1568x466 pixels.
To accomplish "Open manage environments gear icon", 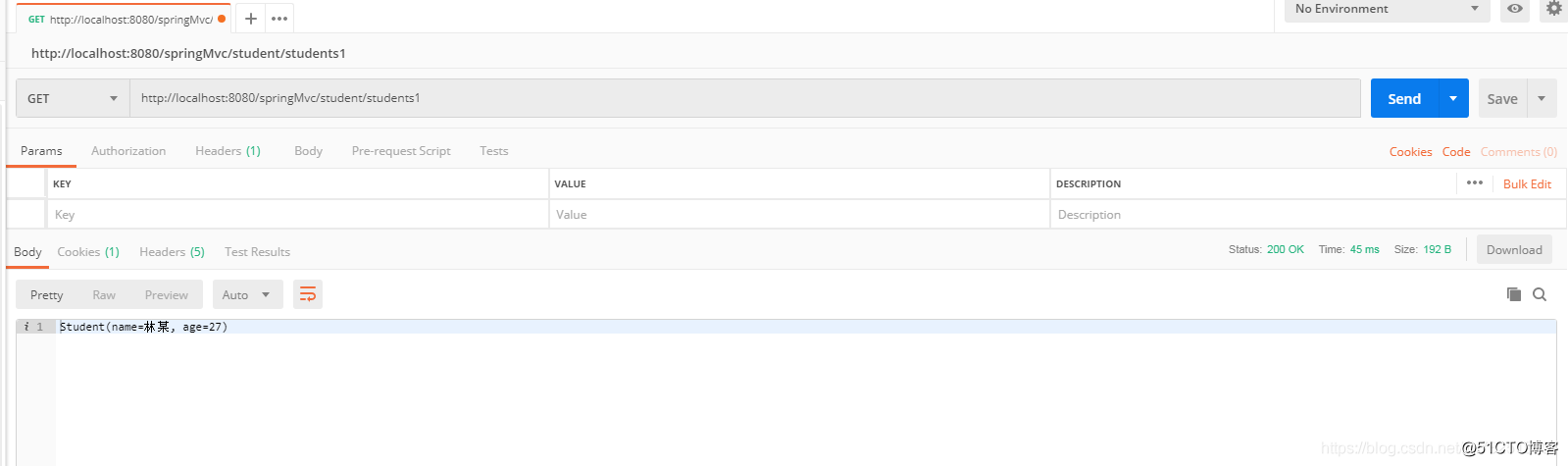I will tap(1554, 9).
